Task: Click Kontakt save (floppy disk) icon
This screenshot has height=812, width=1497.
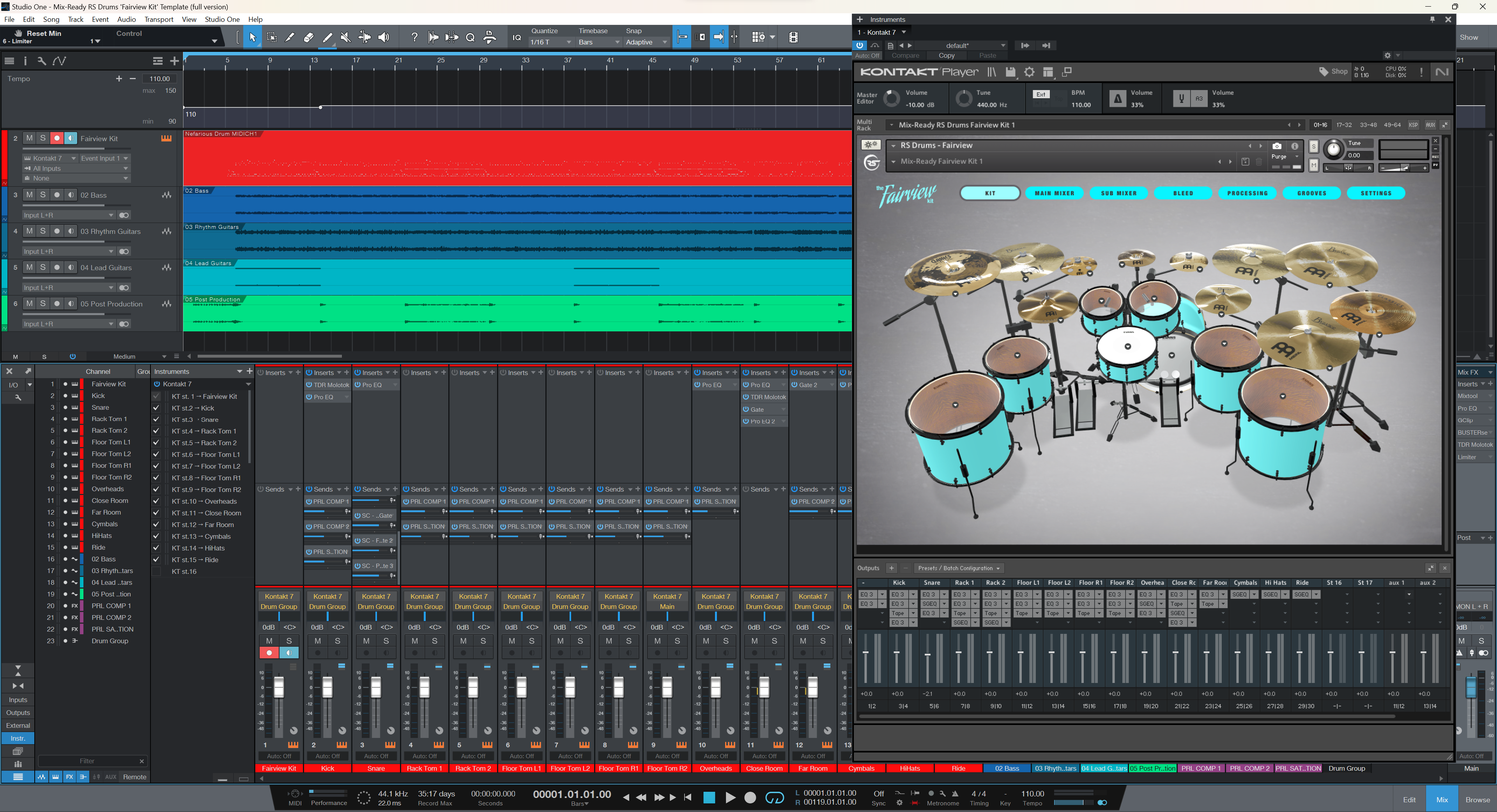Action: pos(1010,72)
